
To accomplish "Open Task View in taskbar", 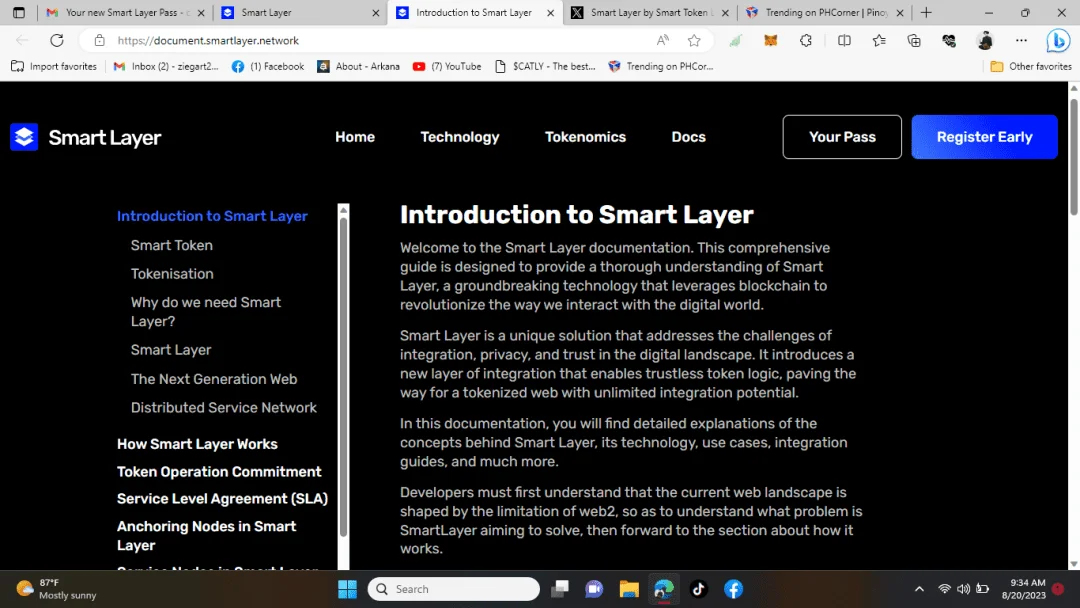I will coord(560,589).
